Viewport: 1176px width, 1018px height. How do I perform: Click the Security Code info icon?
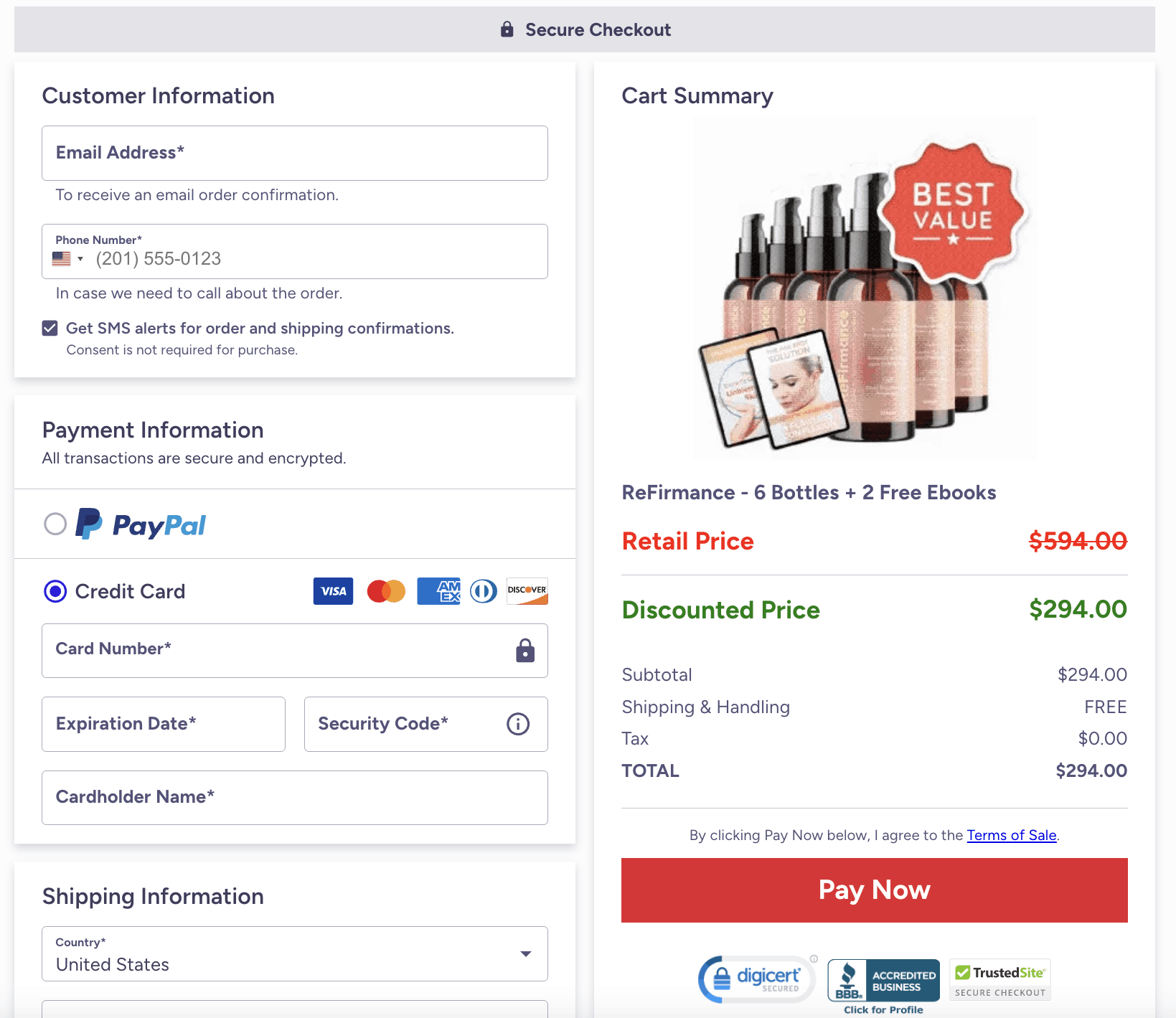517,724
